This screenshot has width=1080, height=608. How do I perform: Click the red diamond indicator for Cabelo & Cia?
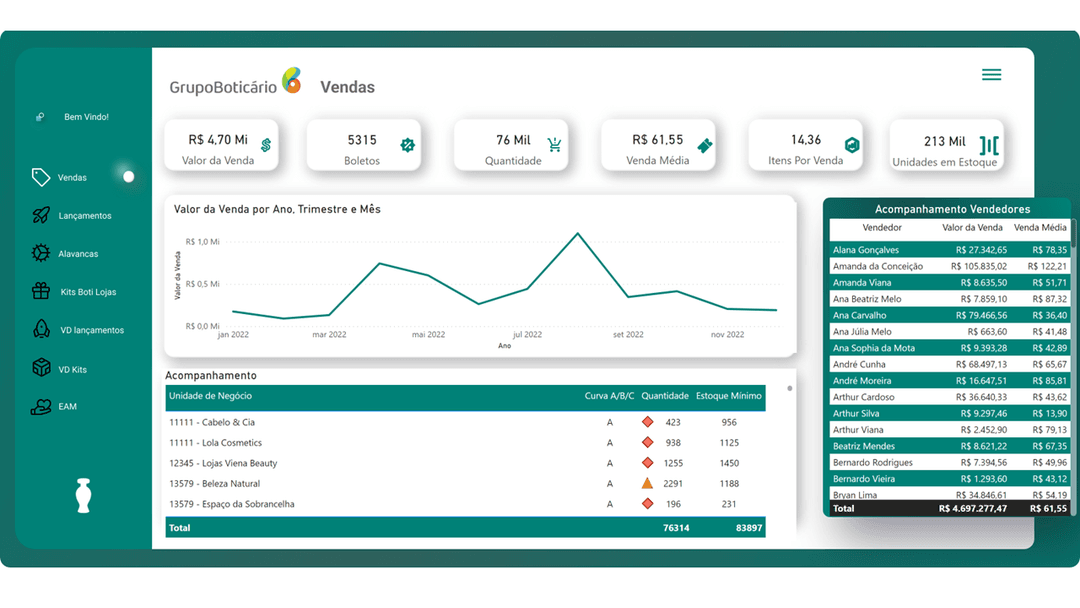647,422
